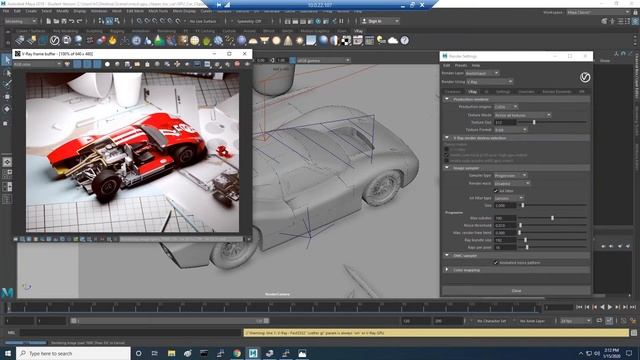Click the clock icon on the V-Ray shelf
Viewport: 640px width, 360px height.
pos(136,40)
